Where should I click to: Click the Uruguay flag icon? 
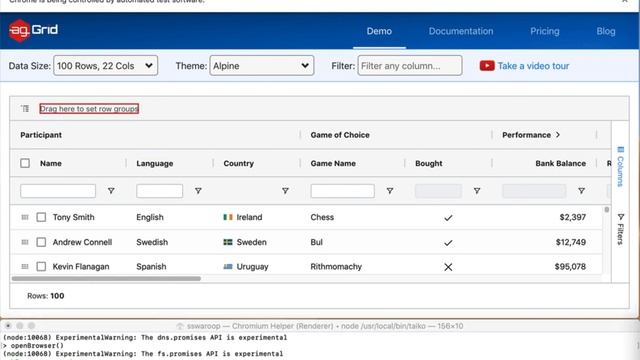click(228, 267)
